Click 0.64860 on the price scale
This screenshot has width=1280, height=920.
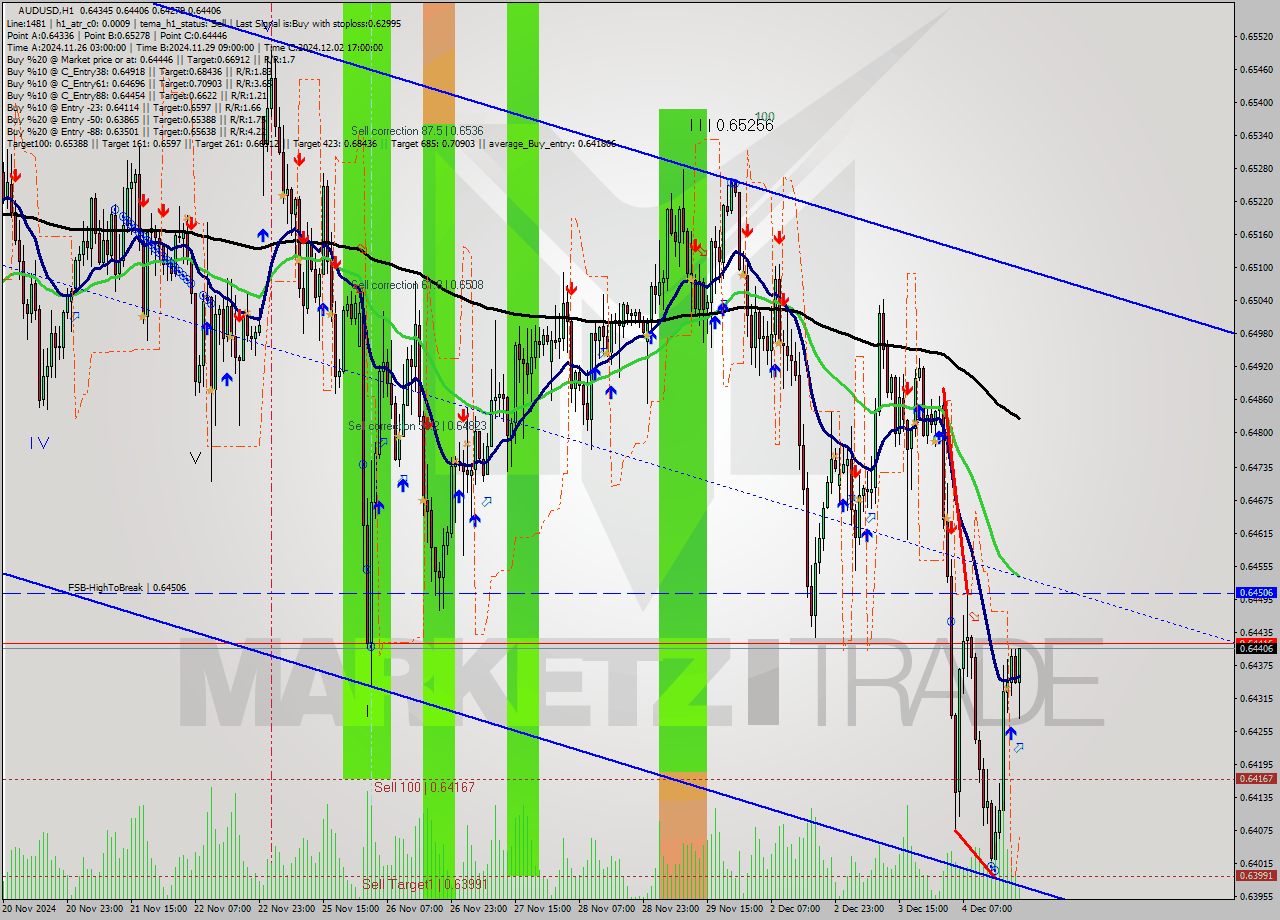1256,399
